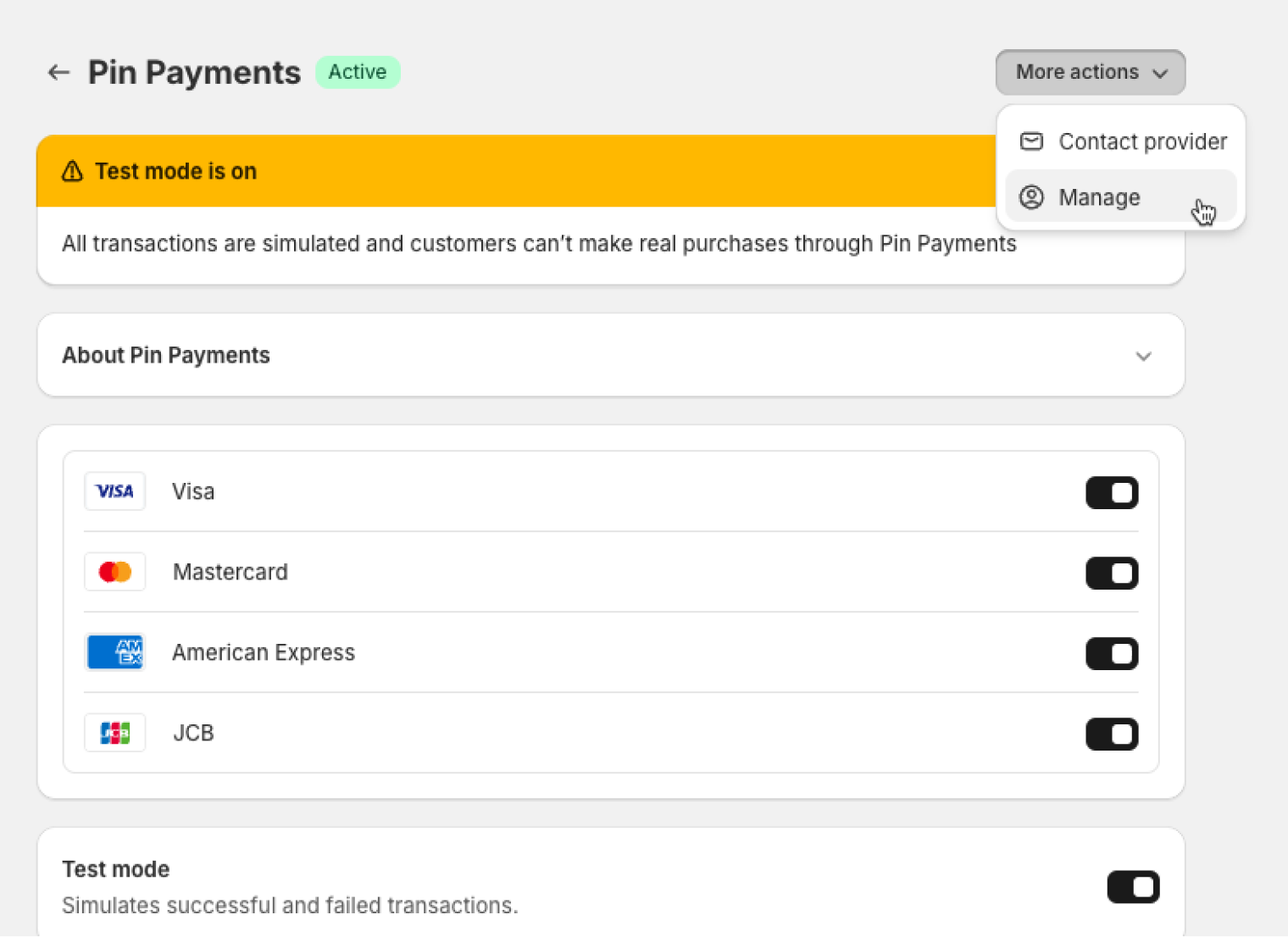Viewport: 1288px width, 937px height.
Task: Click the Active status badge
Action: point(358,72)
